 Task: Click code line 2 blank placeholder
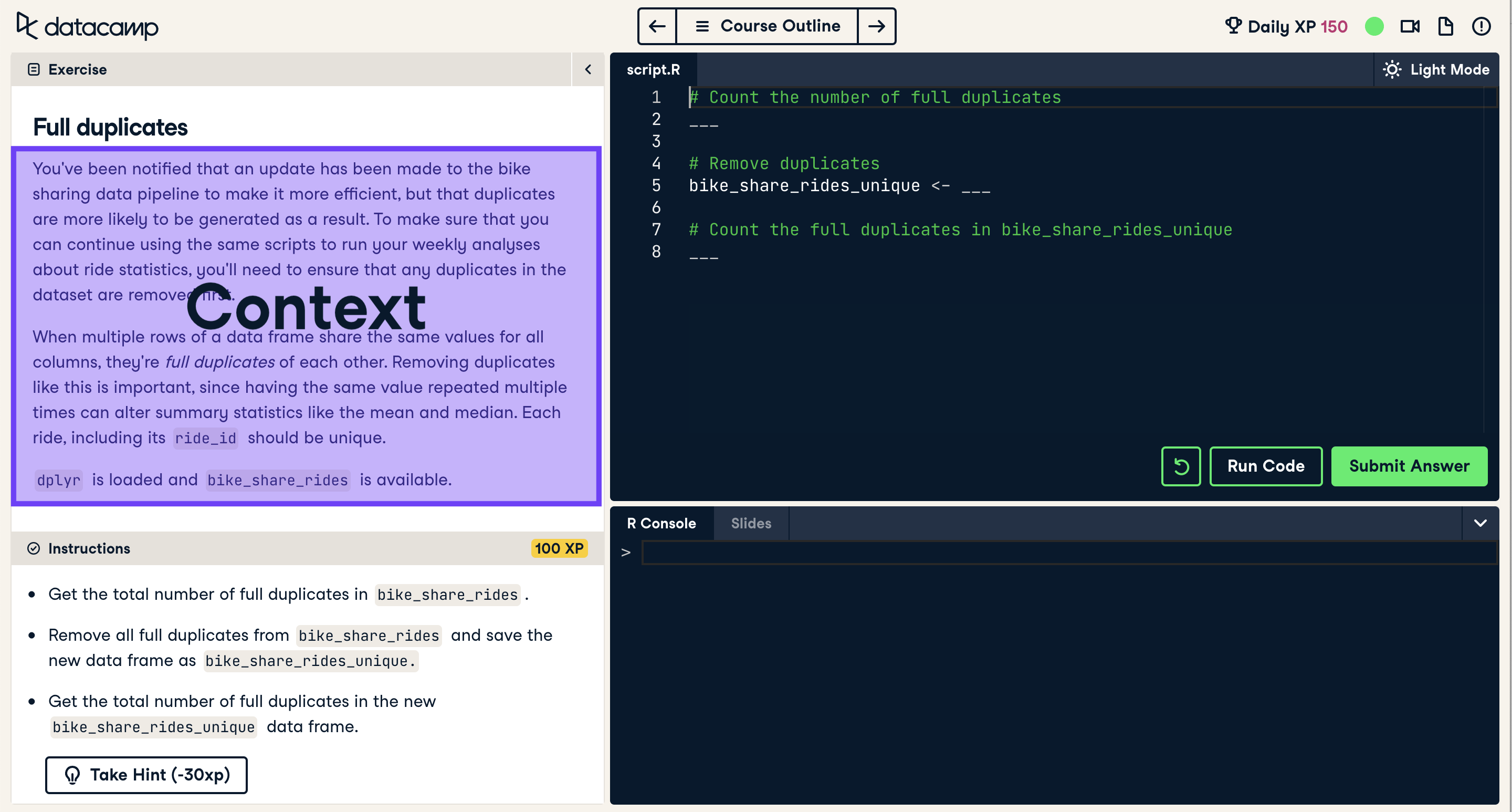click(703, 126)
